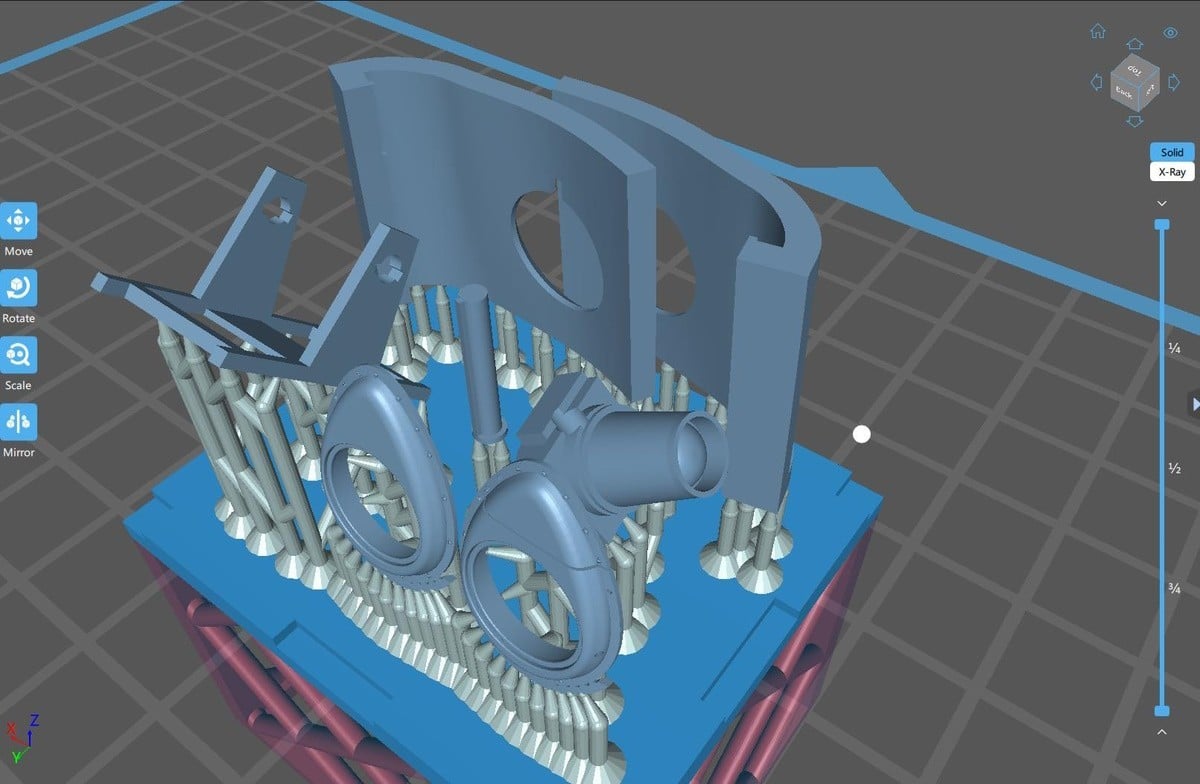Click the down arrow below the view cube
The image size is (1200, 784).
point(1135,121)
